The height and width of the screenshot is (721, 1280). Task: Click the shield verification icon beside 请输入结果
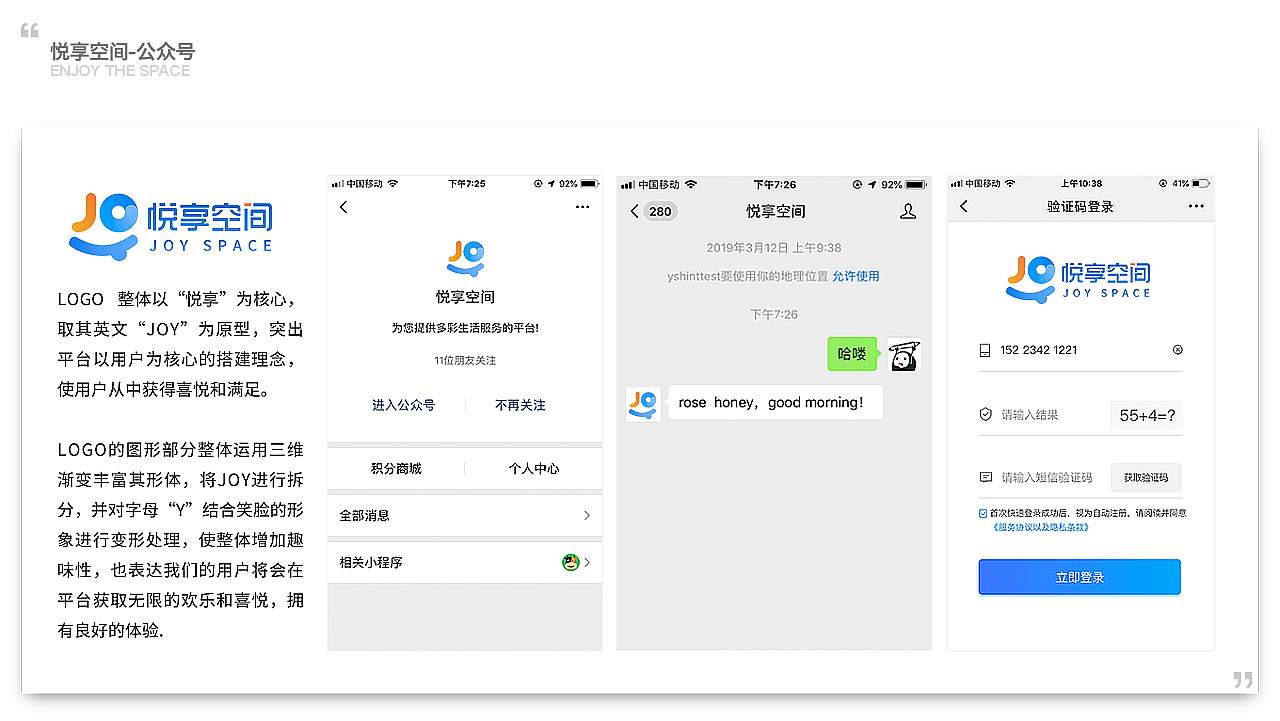(x=986, y=413)
